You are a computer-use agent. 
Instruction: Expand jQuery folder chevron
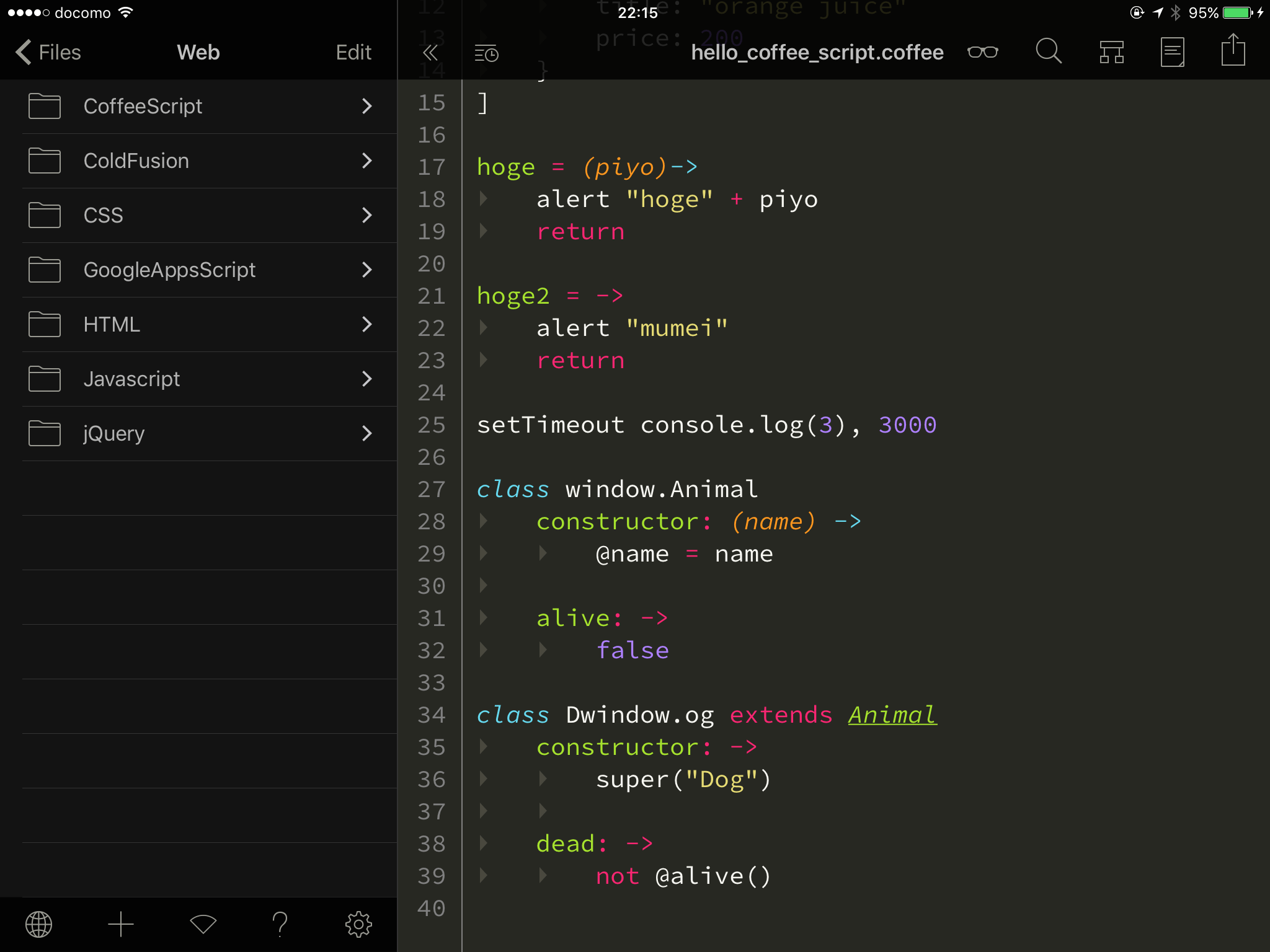tap(367, 433)
